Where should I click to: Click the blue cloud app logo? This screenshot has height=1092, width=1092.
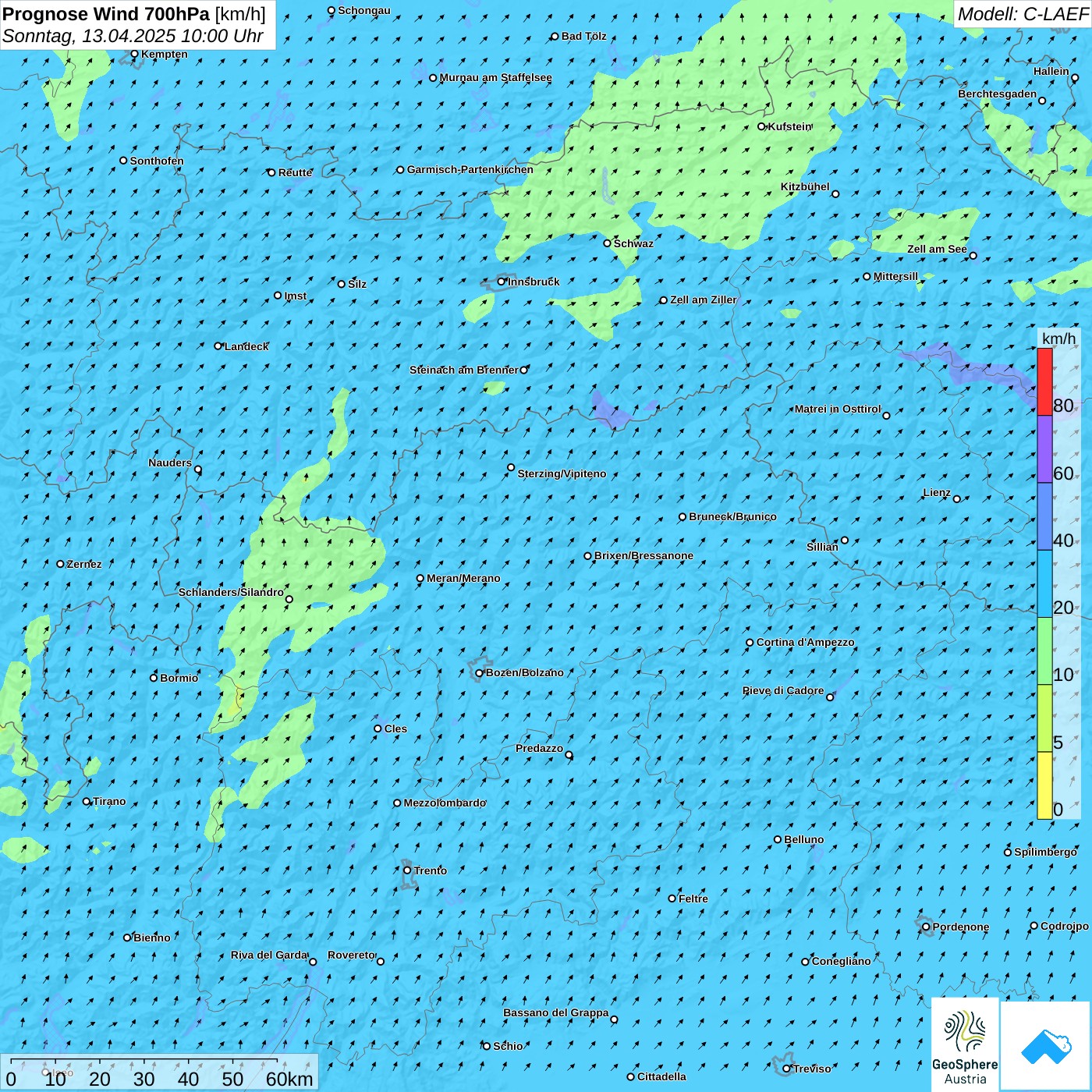tap(1045, 1046)
